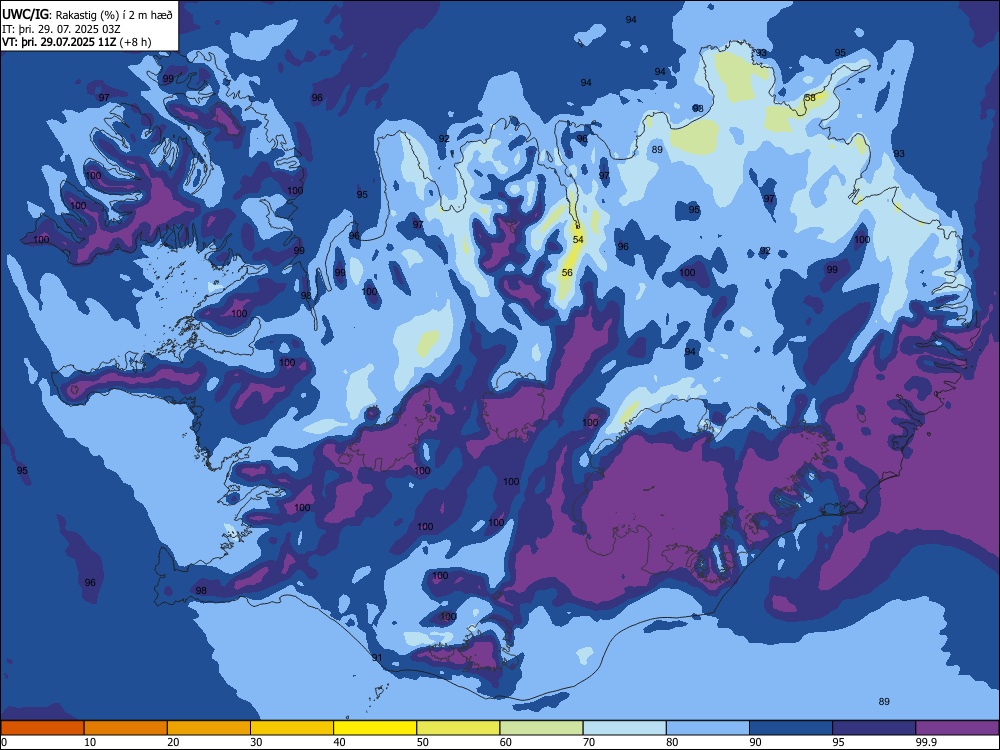Pick the 95–99.9 dark navy legend swatch
Screen dimensions: 1000x750
[874, 728]
